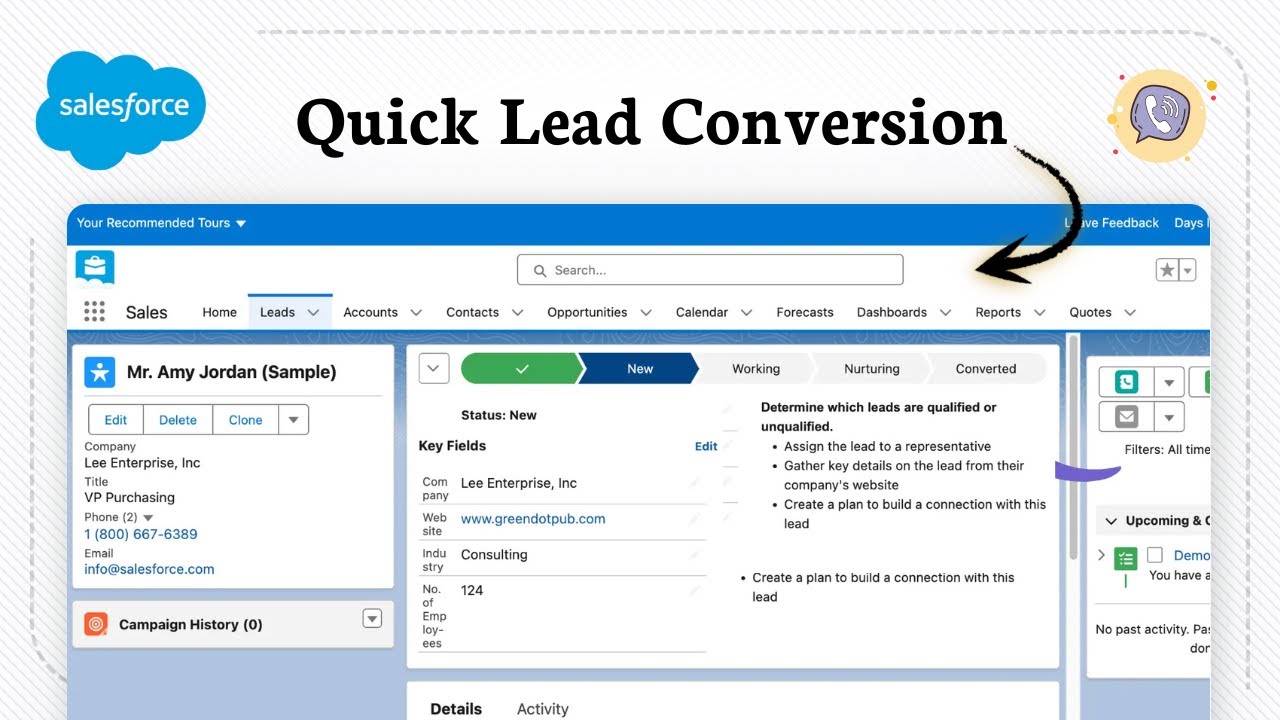Viewport: 1280px width, 720px height.
Task: Open the Leads navigation tab
Action: click(x=277, y=312)
